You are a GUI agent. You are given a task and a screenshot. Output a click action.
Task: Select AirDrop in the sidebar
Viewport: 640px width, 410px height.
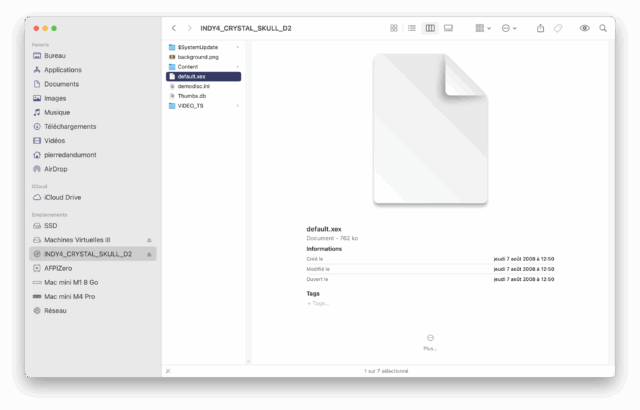(93, 169)
